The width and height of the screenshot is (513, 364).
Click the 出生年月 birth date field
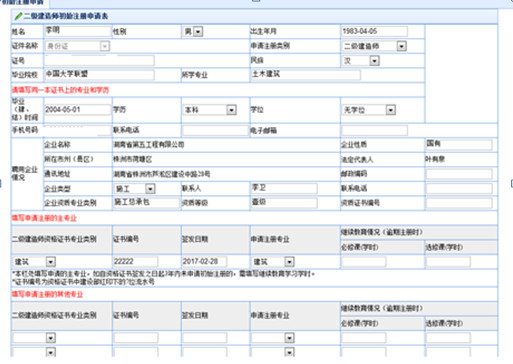pos(374,31)
